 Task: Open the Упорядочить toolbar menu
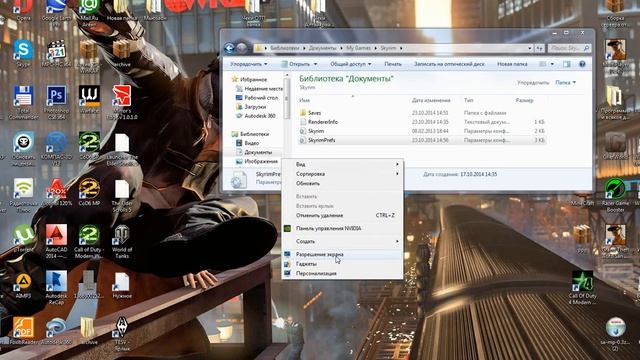[249, 64]
